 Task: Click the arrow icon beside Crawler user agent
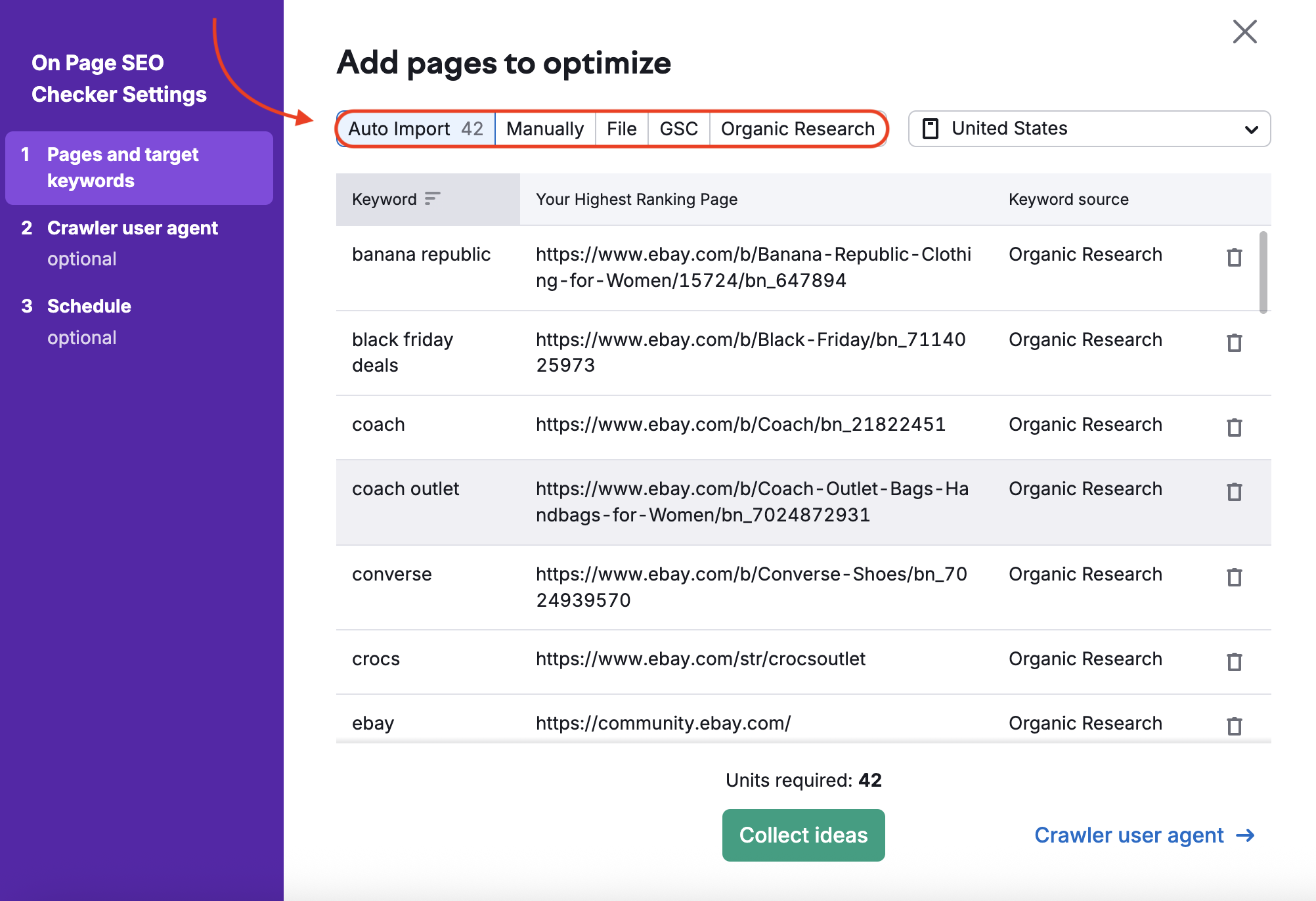coord(1246,835)
